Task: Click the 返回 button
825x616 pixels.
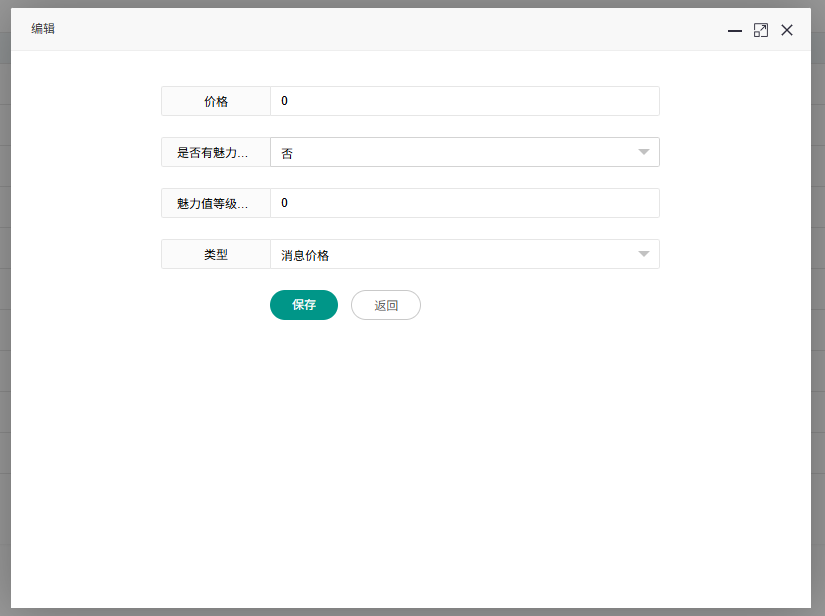Action: (x=386, y=305)
